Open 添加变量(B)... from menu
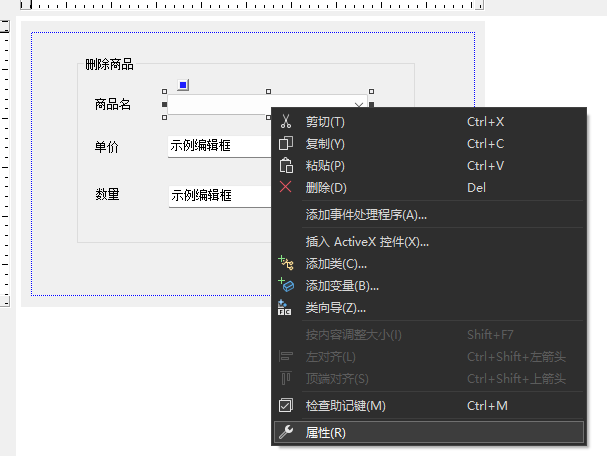Image resolution: width=607 pixels, height=456 pixels. [x=429, y=286]
